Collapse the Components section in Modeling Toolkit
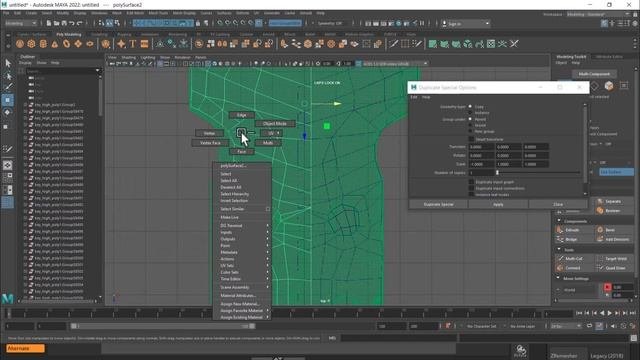The height and width of the screenshot is (360, 640). point(559,221)
